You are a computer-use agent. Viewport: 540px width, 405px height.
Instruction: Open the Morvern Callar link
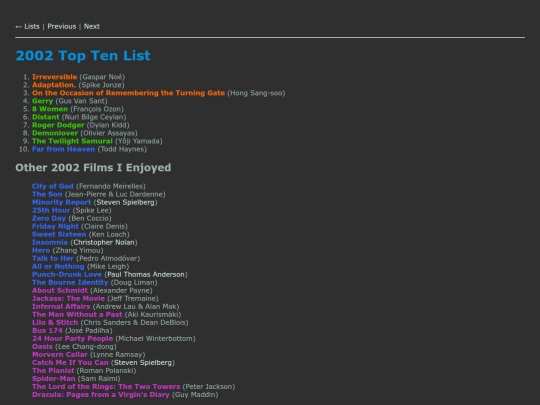tap(60, 355)
